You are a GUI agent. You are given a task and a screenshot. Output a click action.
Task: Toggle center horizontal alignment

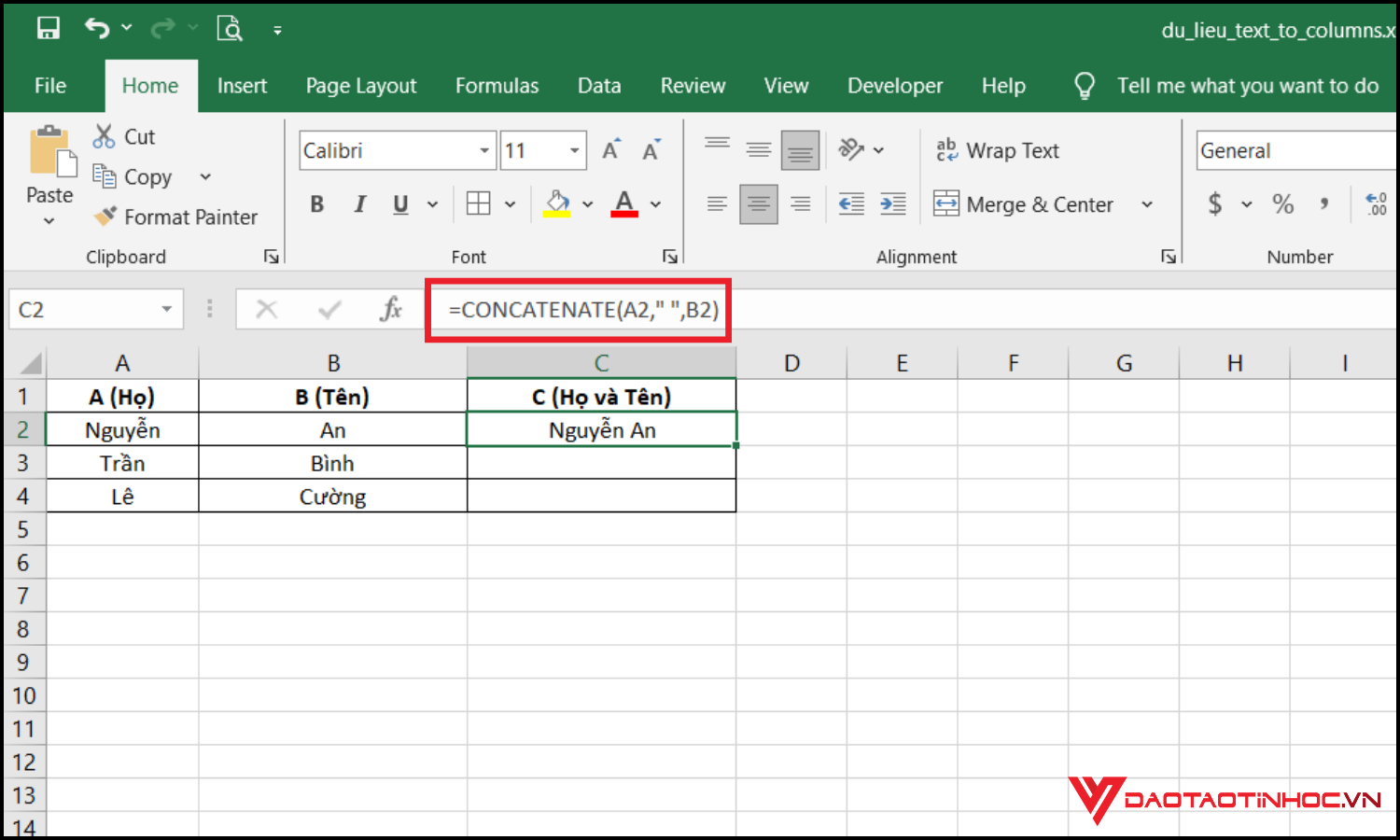pos(759,203)
